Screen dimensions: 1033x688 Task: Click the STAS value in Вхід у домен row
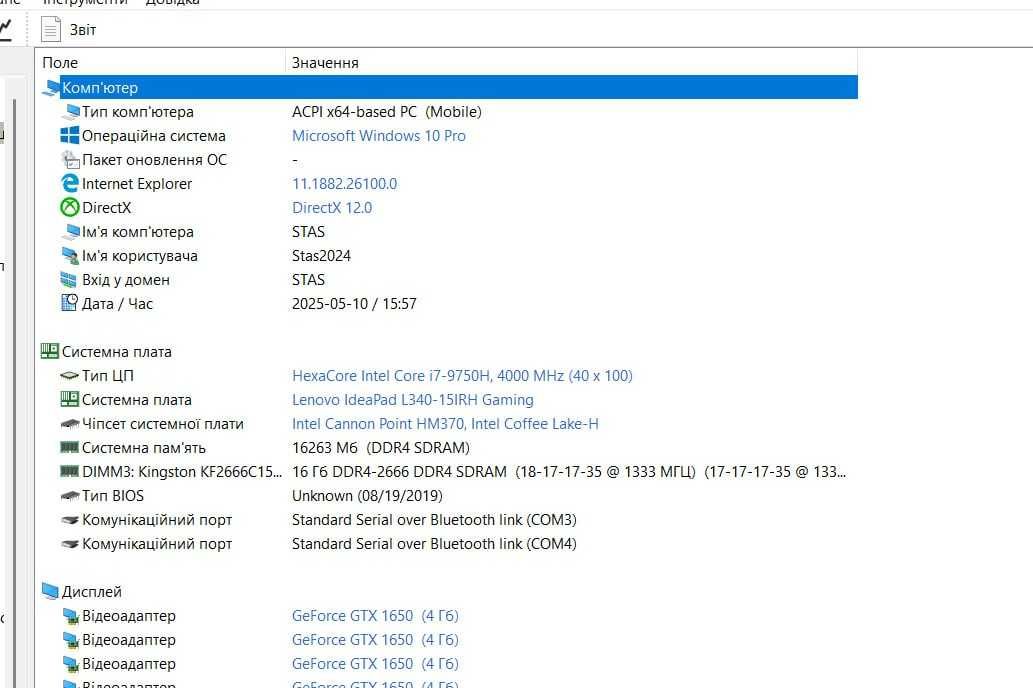point(308,279)
